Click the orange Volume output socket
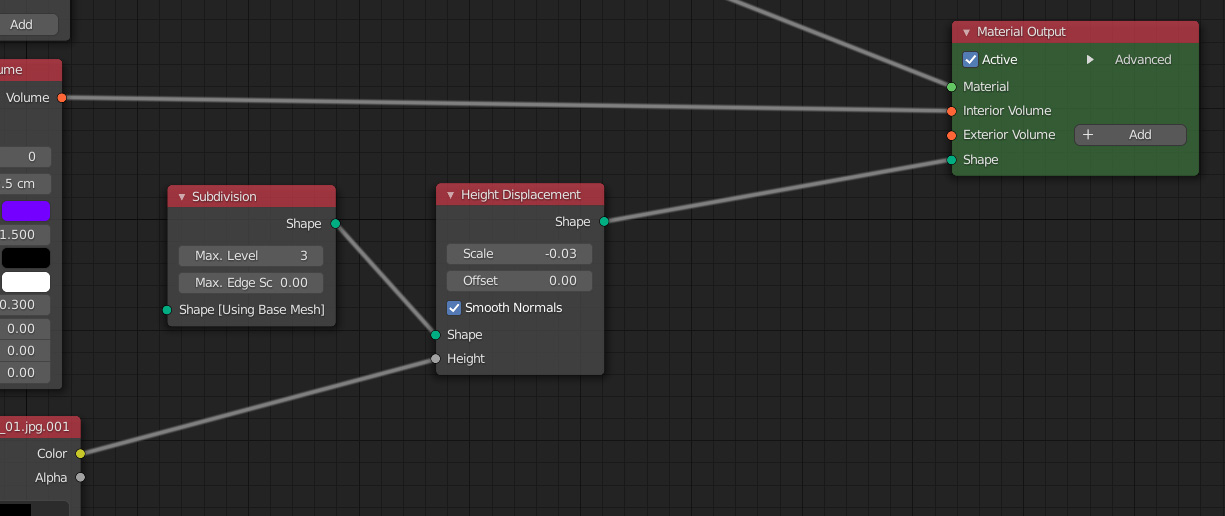This screenshot has width=1225, height=516. click(62, 98)
